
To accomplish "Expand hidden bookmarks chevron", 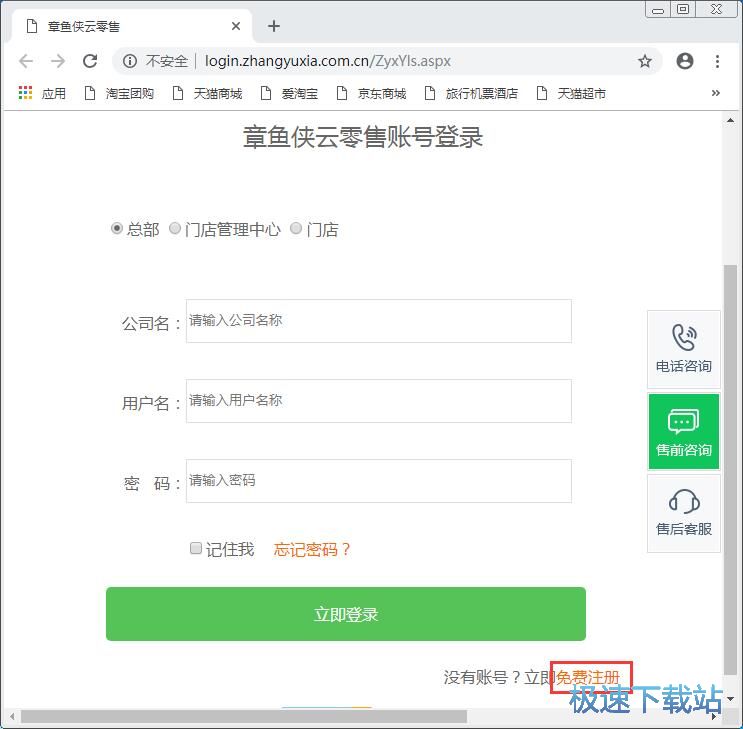I will [x=716, y=93].
